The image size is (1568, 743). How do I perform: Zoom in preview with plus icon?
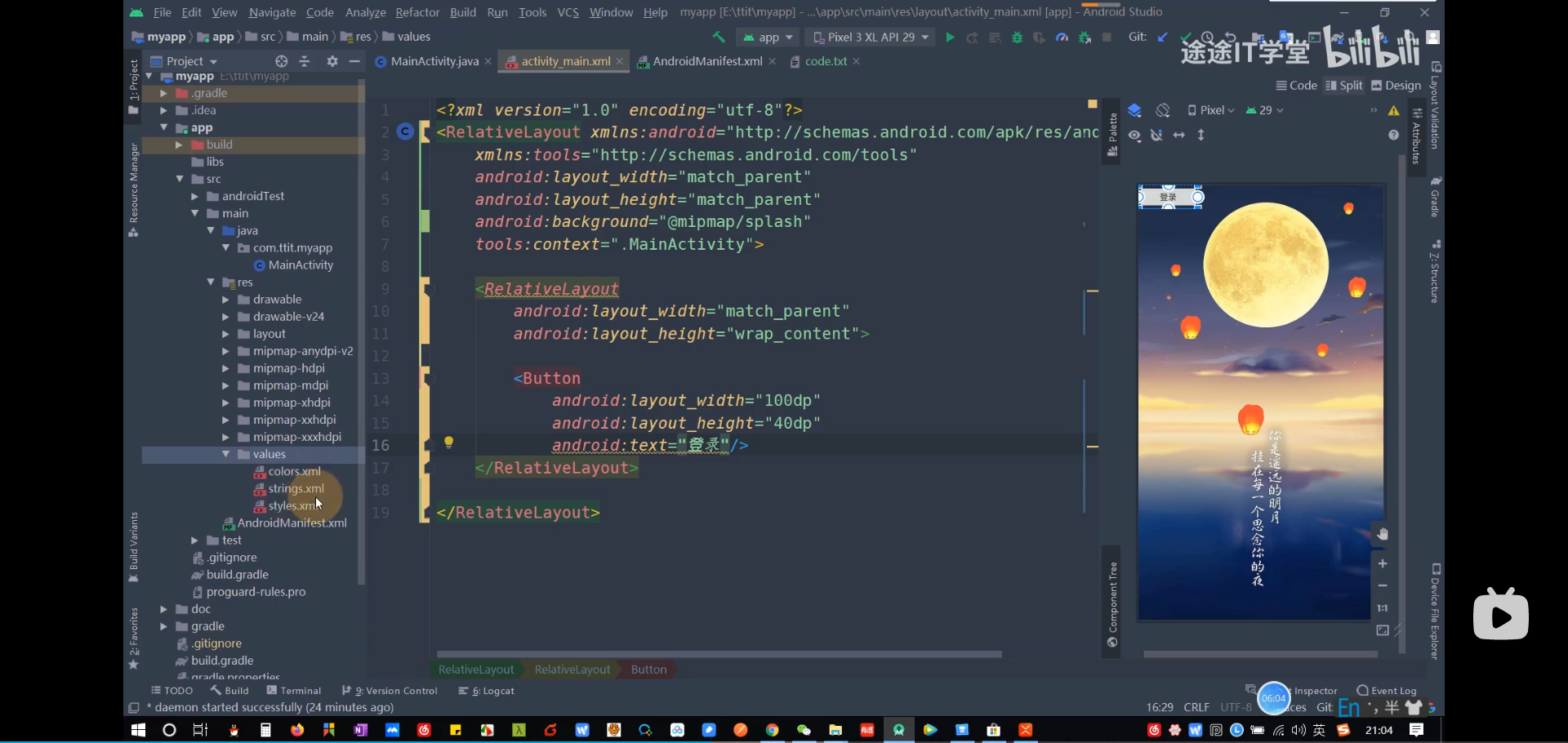point(1383,563)
